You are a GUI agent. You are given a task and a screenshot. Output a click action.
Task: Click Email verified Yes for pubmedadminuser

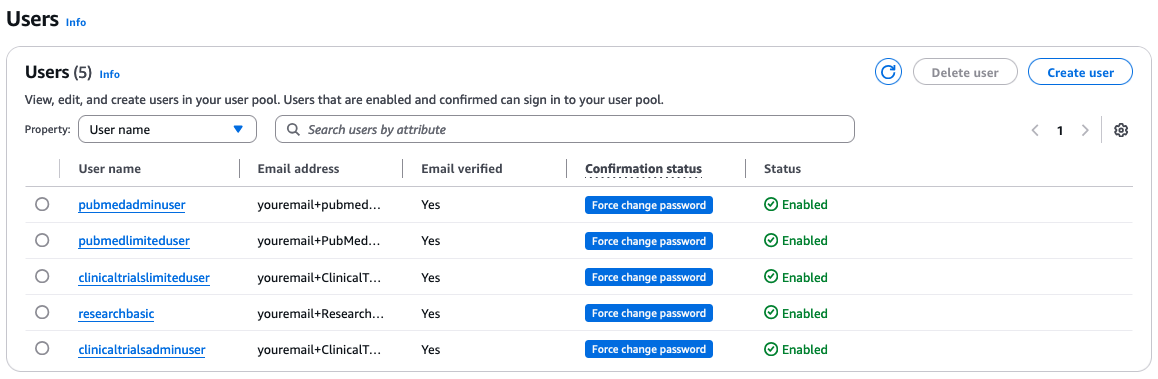point(431,205)
